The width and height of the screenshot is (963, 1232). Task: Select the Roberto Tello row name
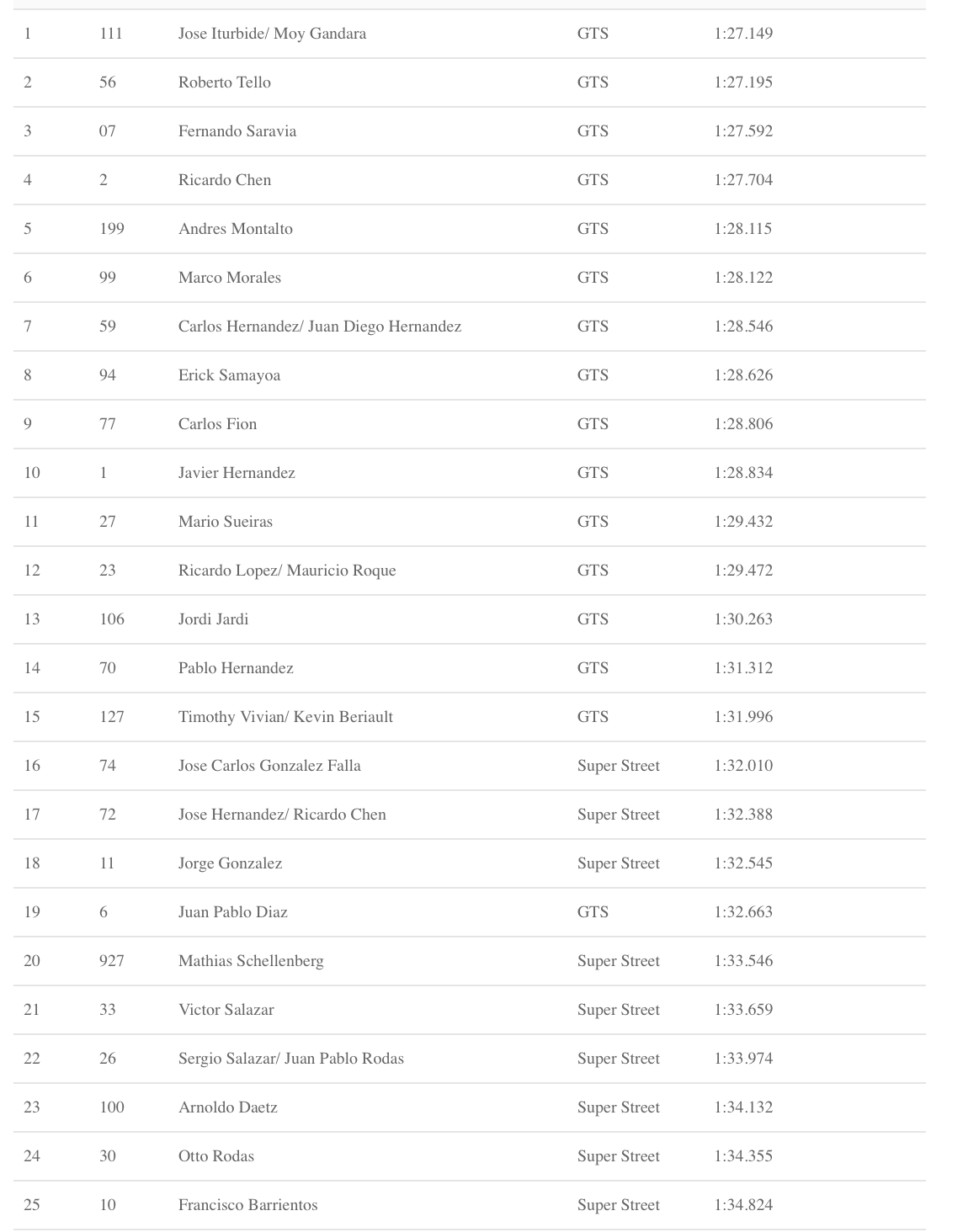pyautogui.click(x=225, y=82)
